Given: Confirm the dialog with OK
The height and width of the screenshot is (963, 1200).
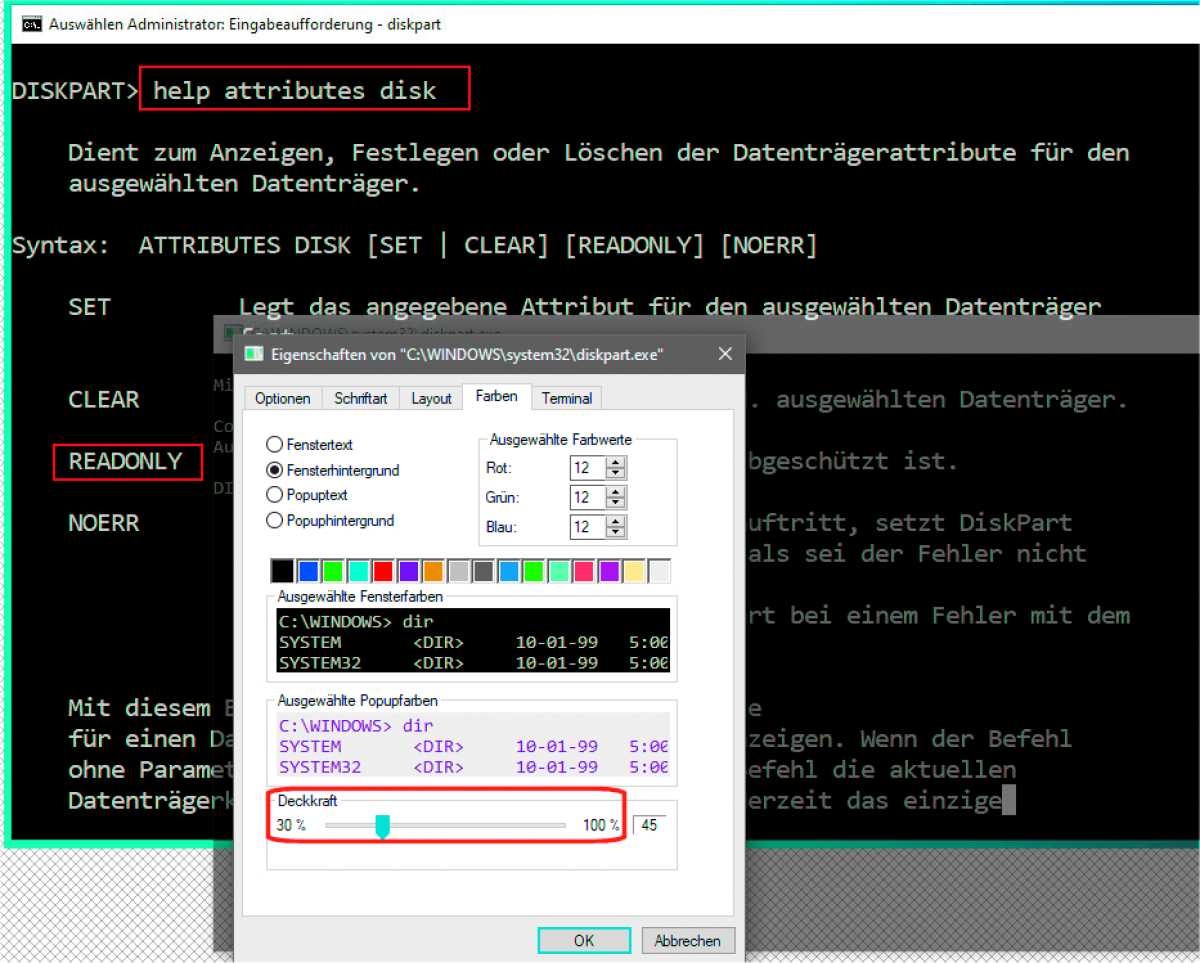Looking at the screenshot, I should 584,940.
